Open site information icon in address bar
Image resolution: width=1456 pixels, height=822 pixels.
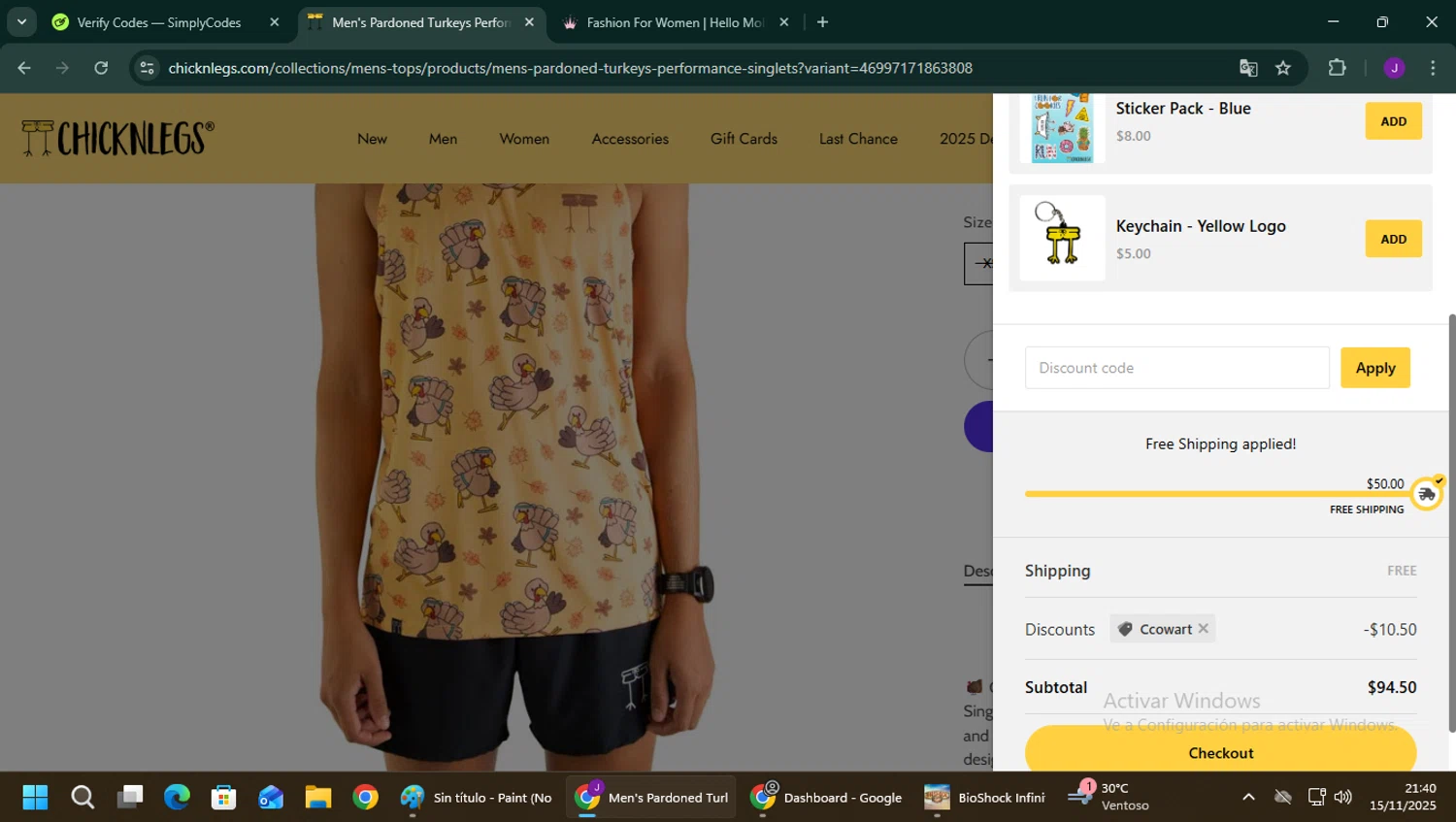click(x=147, y=68)
